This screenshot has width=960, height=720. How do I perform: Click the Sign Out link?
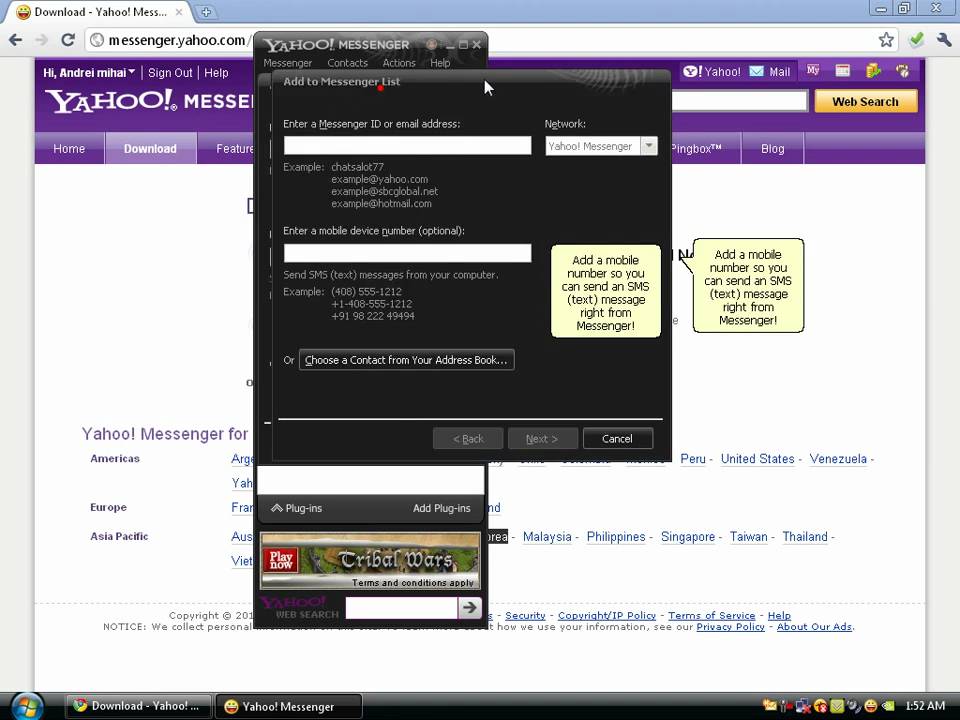[170, 72]
